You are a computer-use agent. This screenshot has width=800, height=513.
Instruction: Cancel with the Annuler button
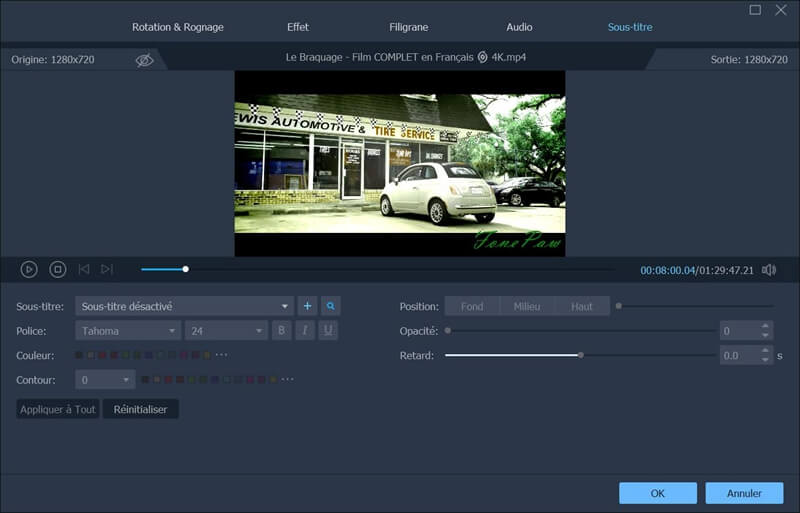744,493
